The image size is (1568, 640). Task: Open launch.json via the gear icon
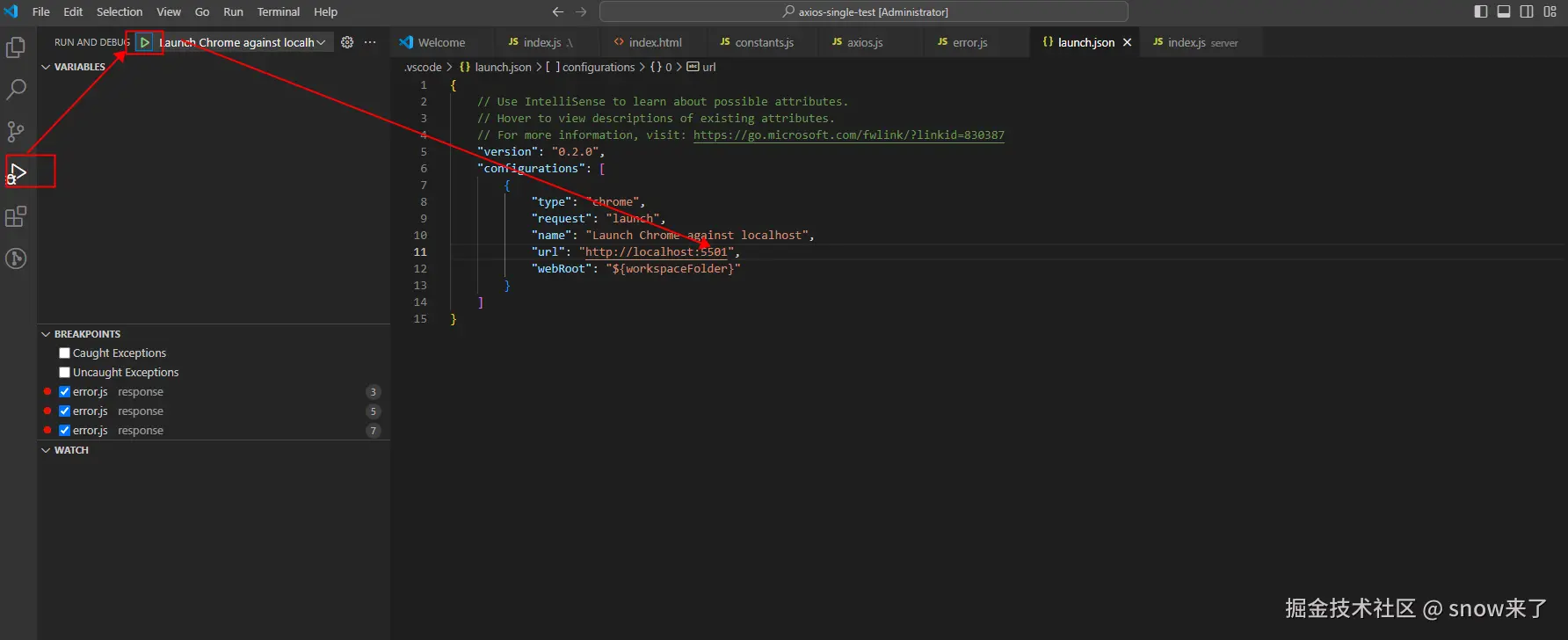(347, 42)
